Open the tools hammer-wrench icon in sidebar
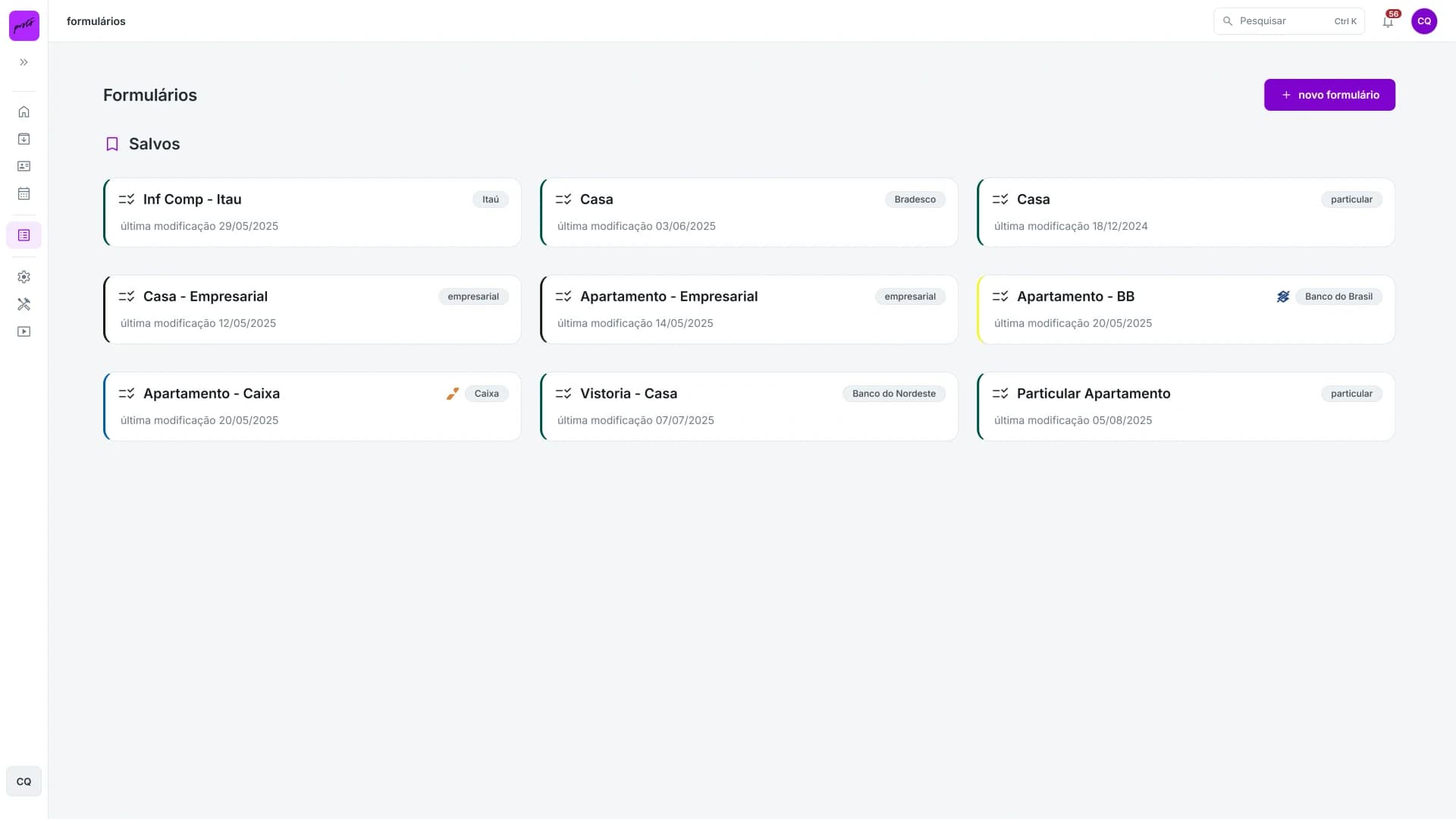Screen dimensions: 1456x819 pyautogui.click(x=24, y=304)
